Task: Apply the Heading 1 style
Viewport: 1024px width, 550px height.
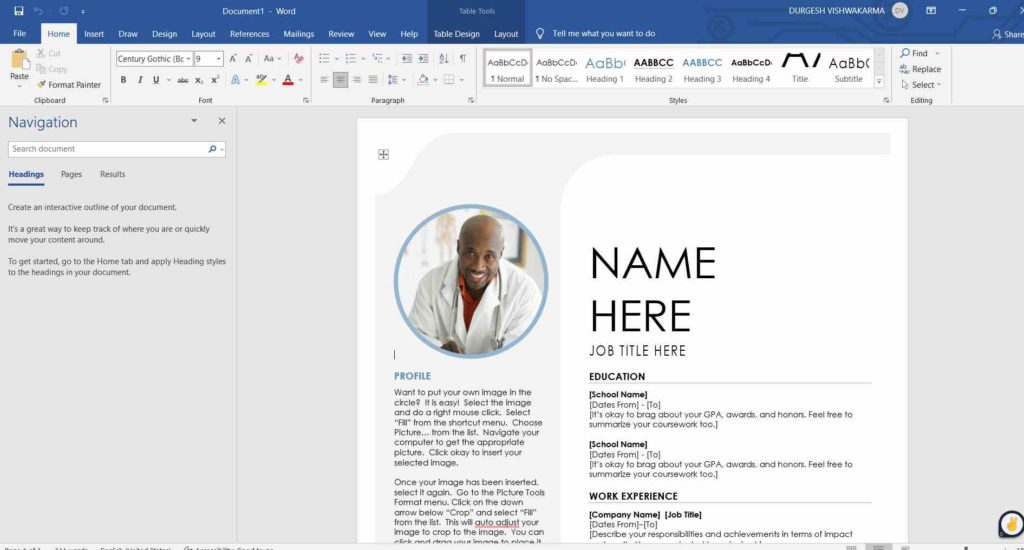Action: click(605, 69)
